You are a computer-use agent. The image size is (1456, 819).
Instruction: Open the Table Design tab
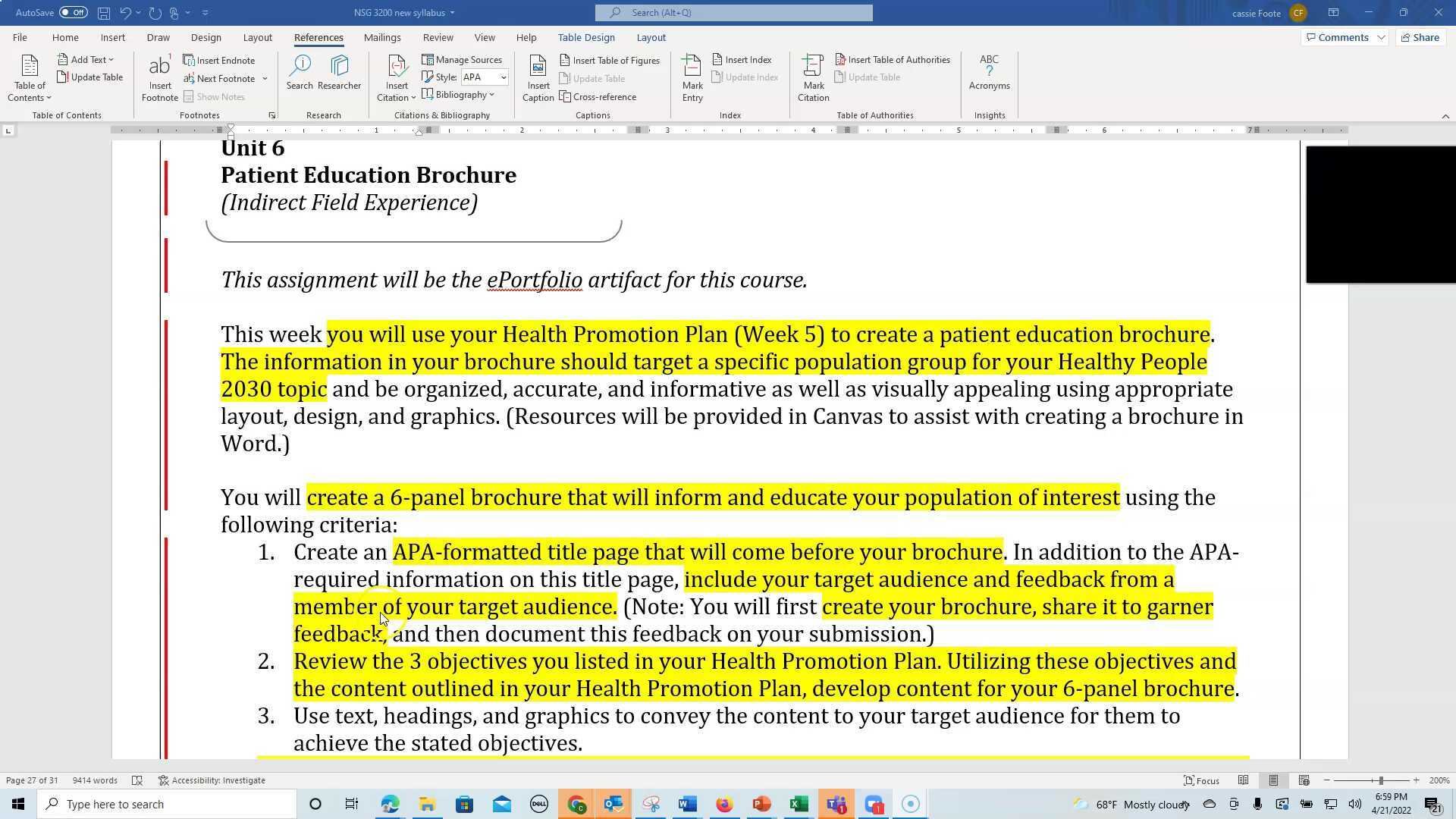pyautogui.click(x=585, y=36)
